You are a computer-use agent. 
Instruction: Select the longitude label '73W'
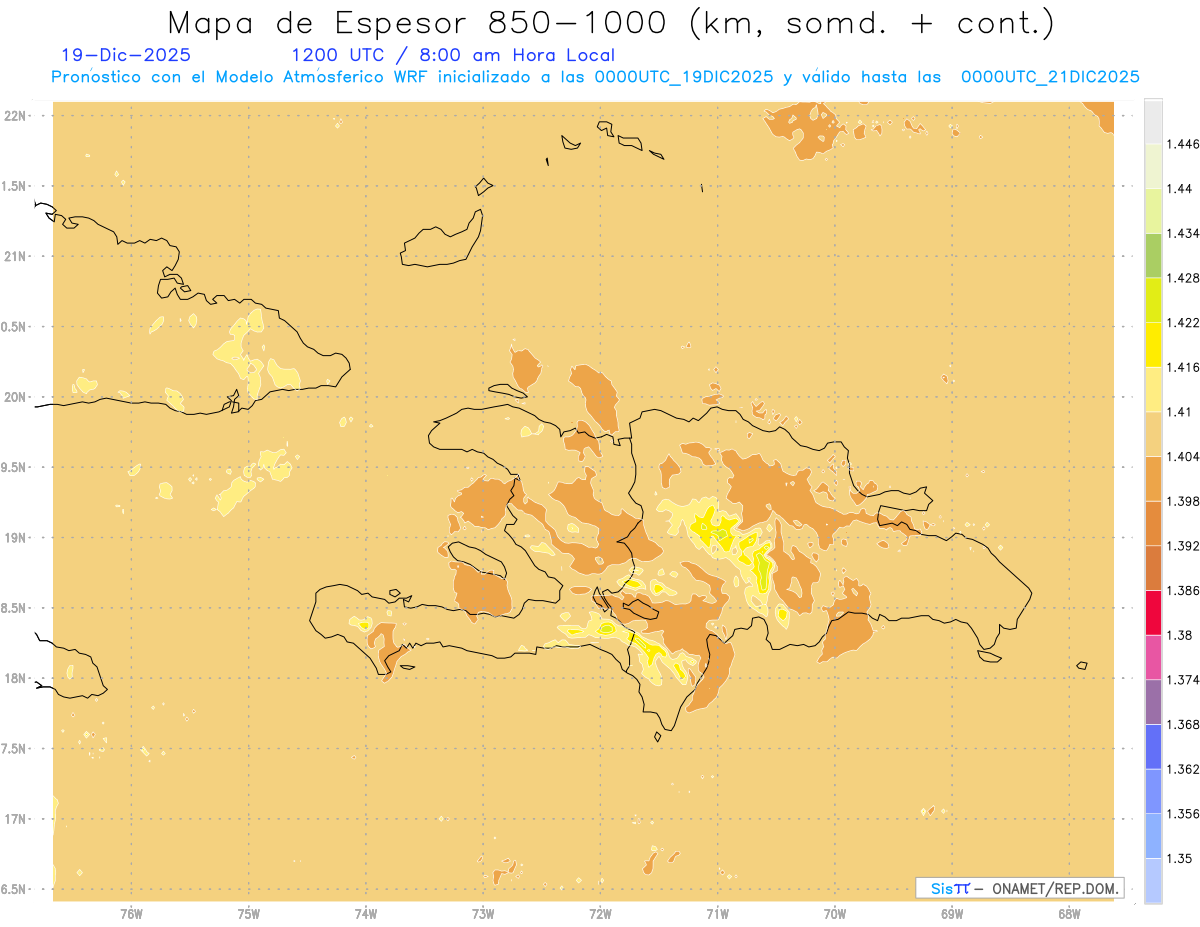pos(483,914)
